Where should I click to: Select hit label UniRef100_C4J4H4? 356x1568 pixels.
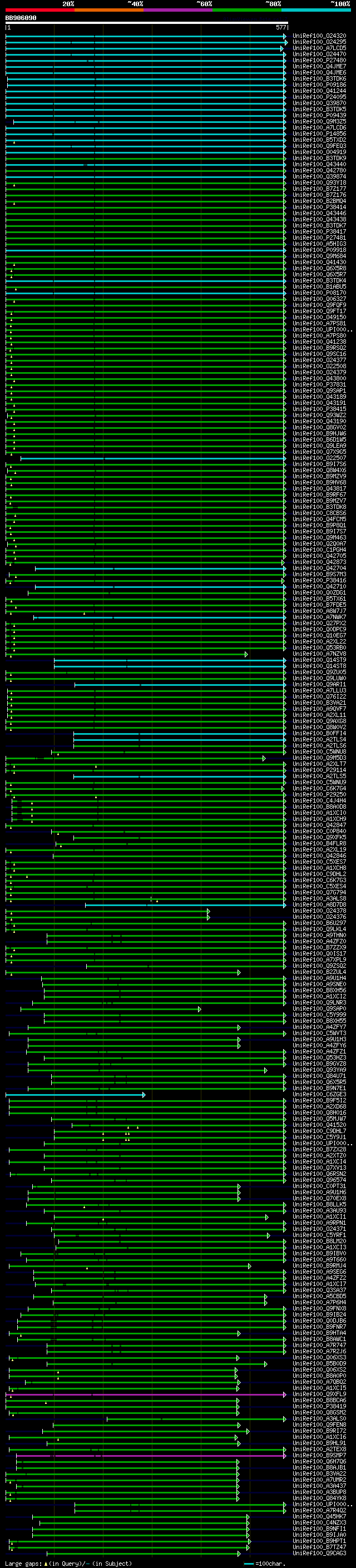tap(319, 801)
